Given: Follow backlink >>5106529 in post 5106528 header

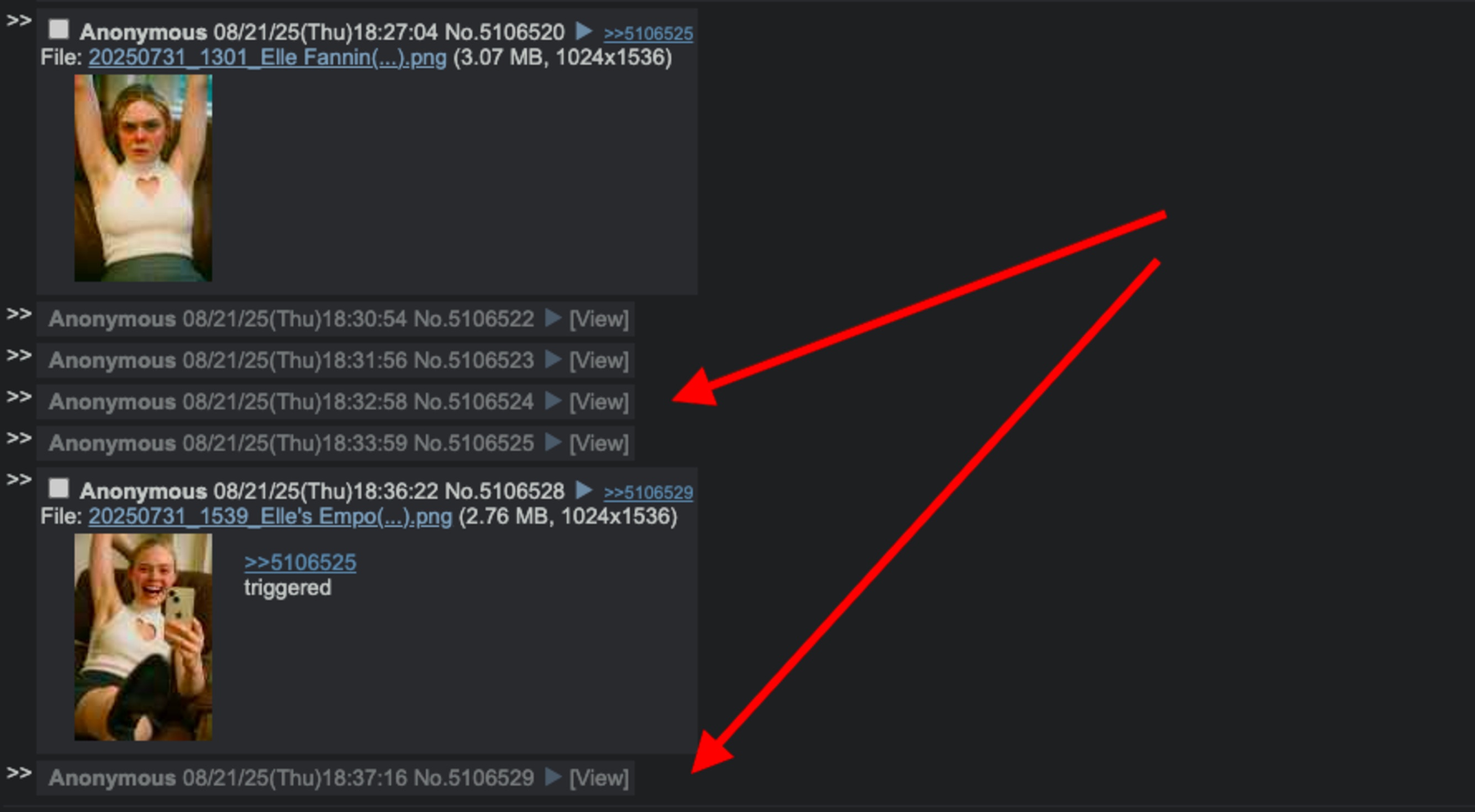Looking at the screenshot, I should tap(648, 493).
